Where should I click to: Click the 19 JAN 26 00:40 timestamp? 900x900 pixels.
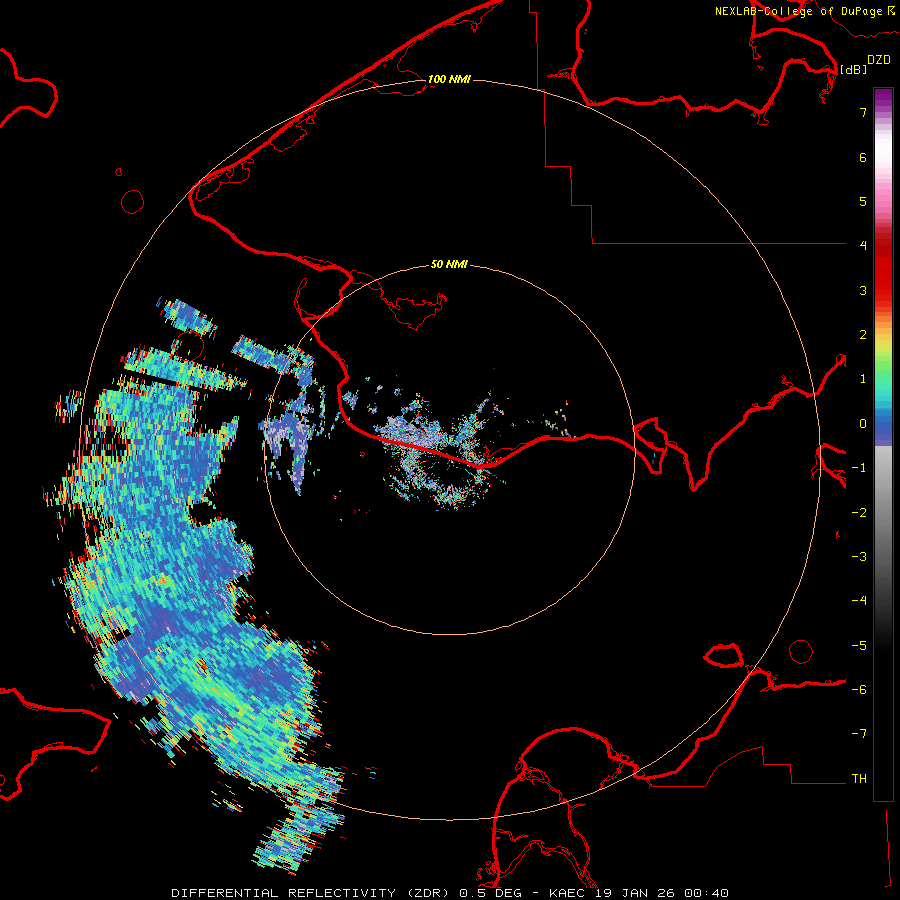tap(662, 893)
